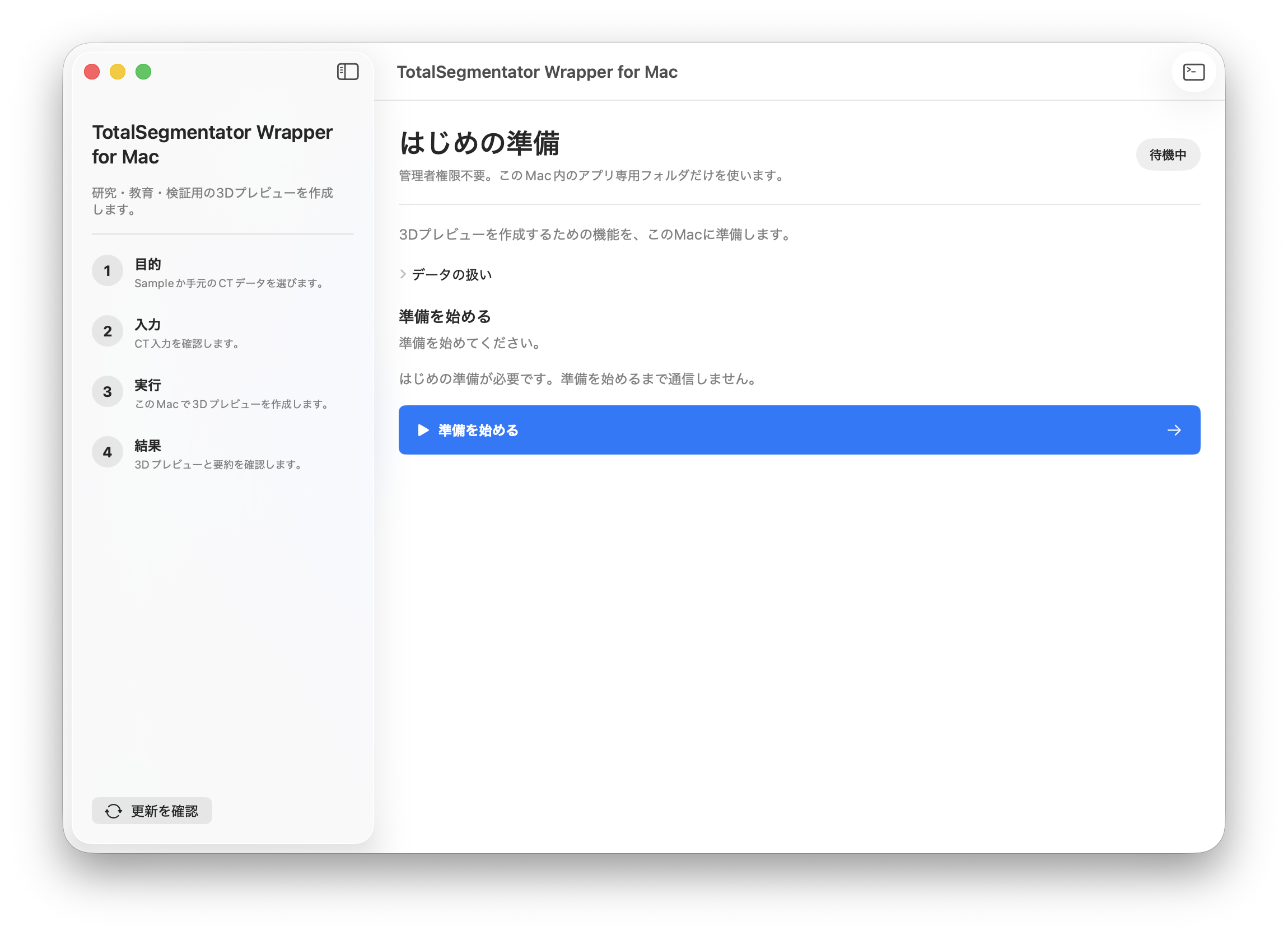Select step number 2 circle
1288x936 pixels.
[108, 331]
